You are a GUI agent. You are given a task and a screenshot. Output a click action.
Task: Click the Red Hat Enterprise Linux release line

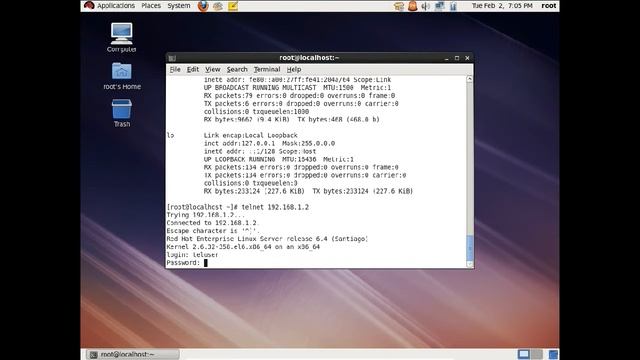click(267, 239)
